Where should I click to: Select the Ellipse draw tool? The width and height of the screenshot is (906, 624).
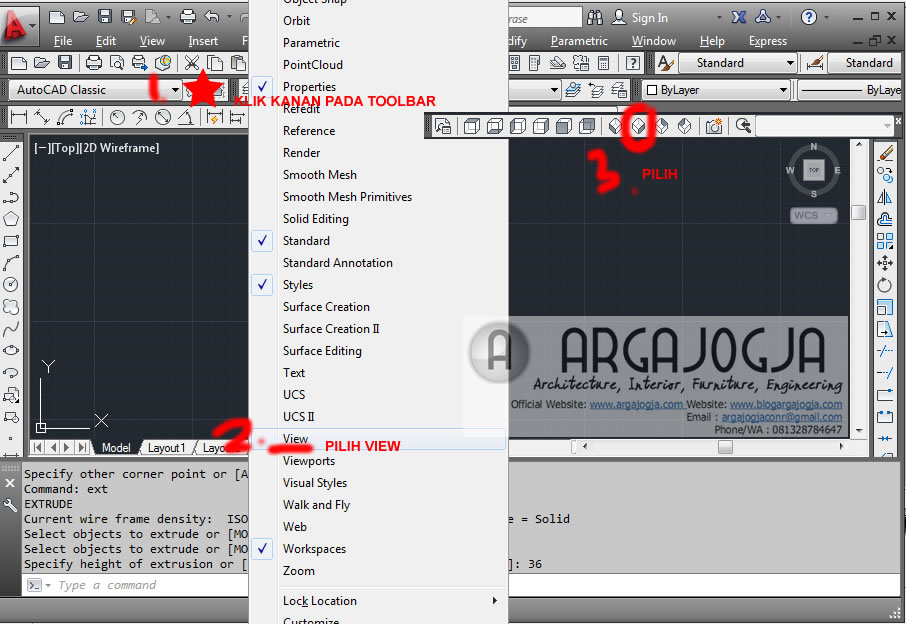coord(11,350)
